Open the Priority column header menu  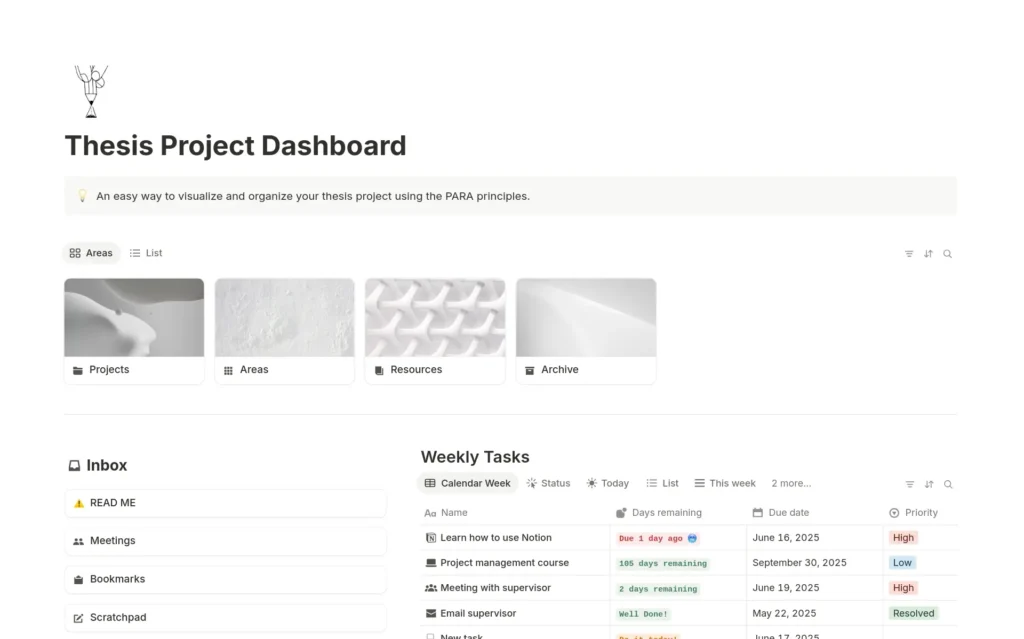click(x=914, y=513)
